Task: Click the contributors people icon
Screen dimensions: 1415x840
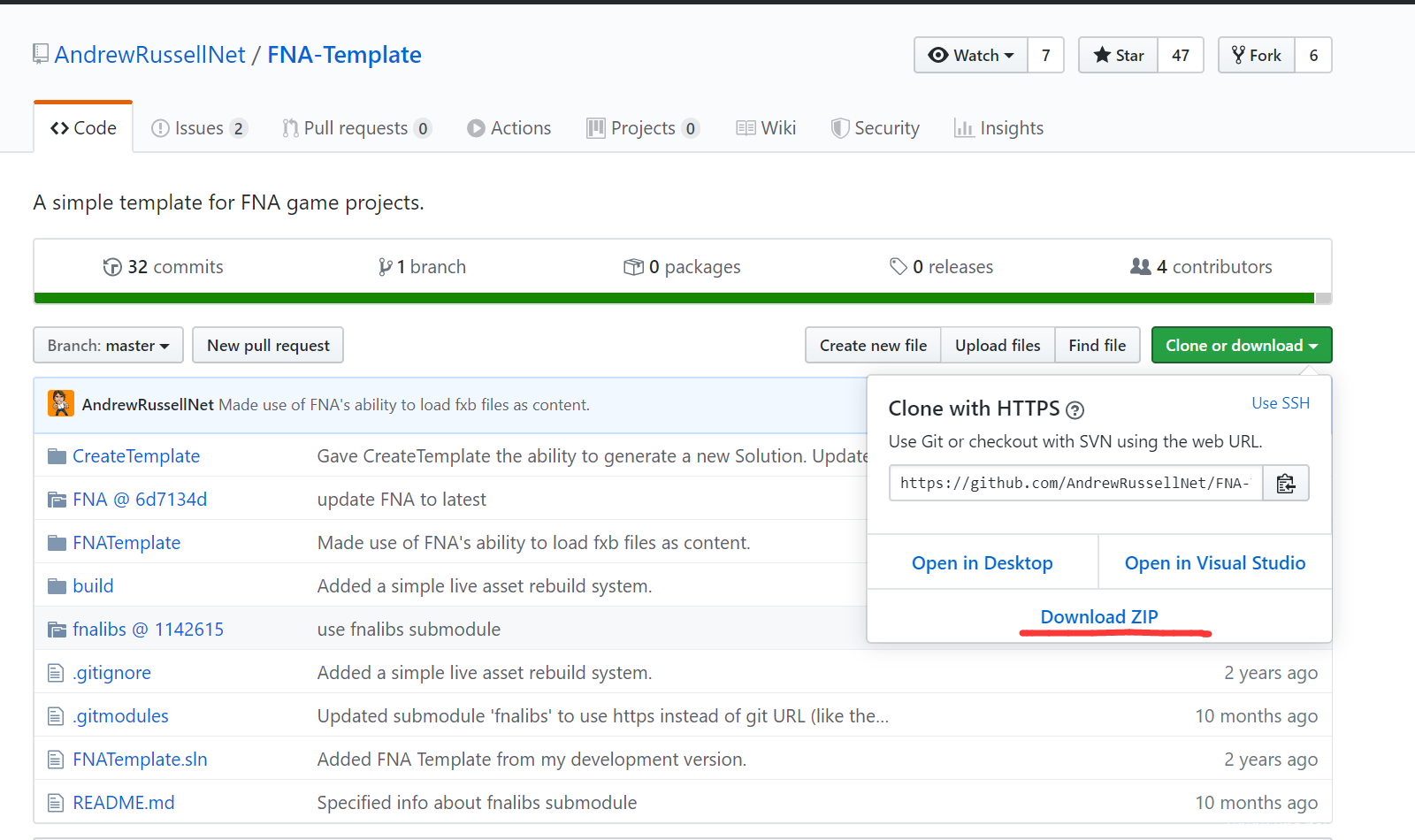Action: pyautogui.click(x=1140, y=267)
